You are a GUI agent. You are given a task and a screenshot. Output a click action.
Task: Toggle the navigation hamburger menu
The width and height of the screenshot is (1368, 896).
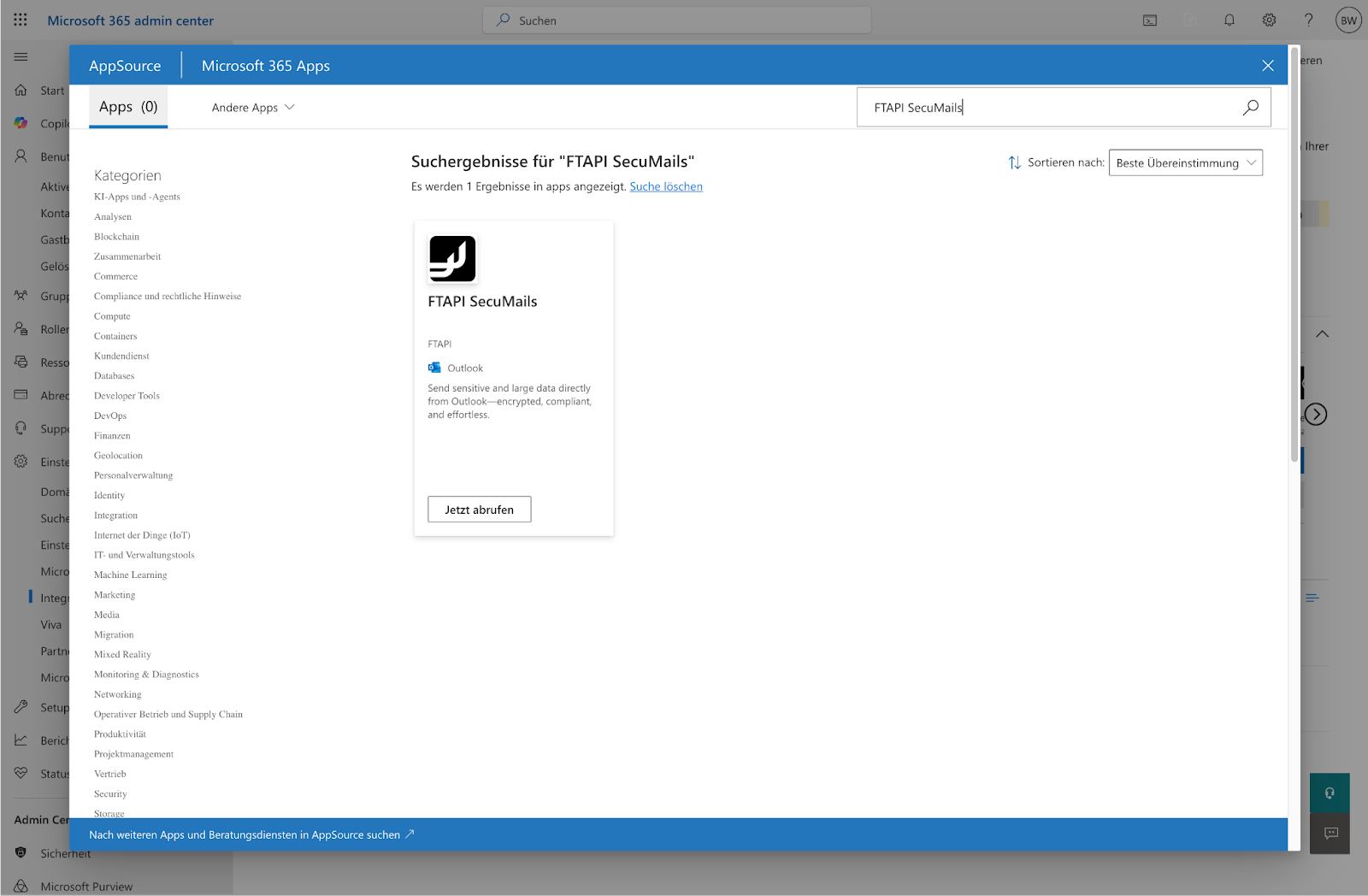[x=21, y=56]
